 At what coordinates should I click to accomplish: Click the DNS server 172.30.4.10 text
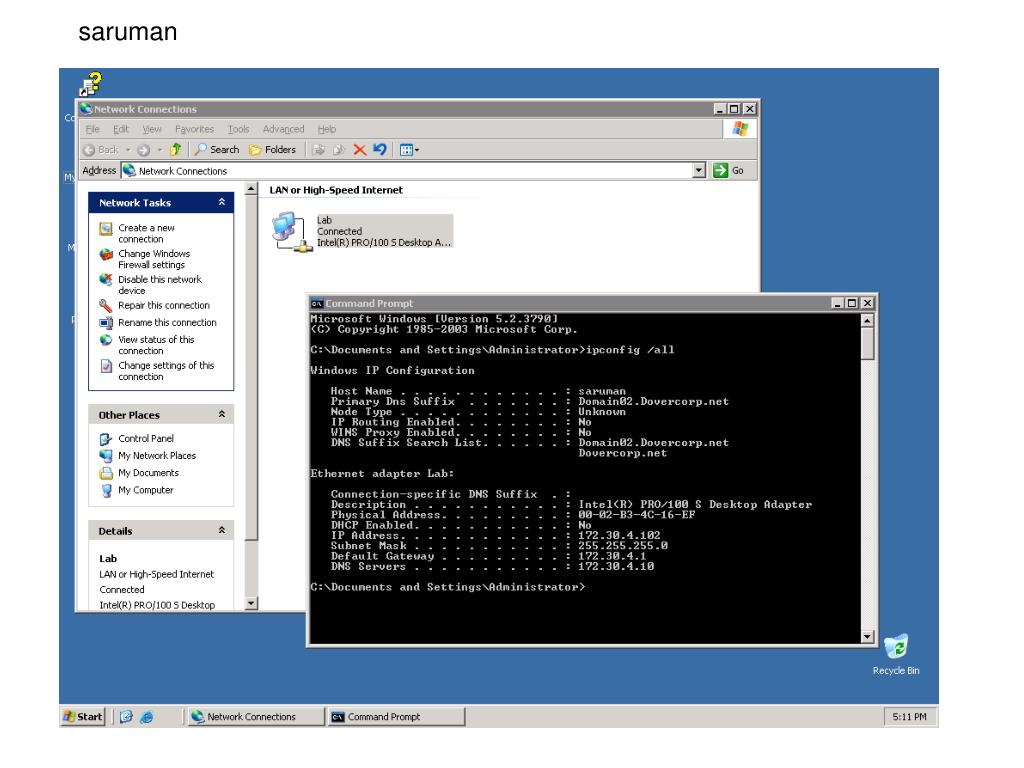tap(616, 566)
